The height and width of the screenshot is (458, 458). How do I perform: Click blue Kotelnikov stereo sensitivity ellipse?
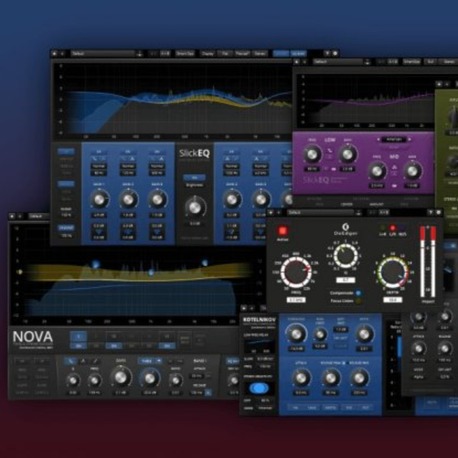click(x=259, y=388)
